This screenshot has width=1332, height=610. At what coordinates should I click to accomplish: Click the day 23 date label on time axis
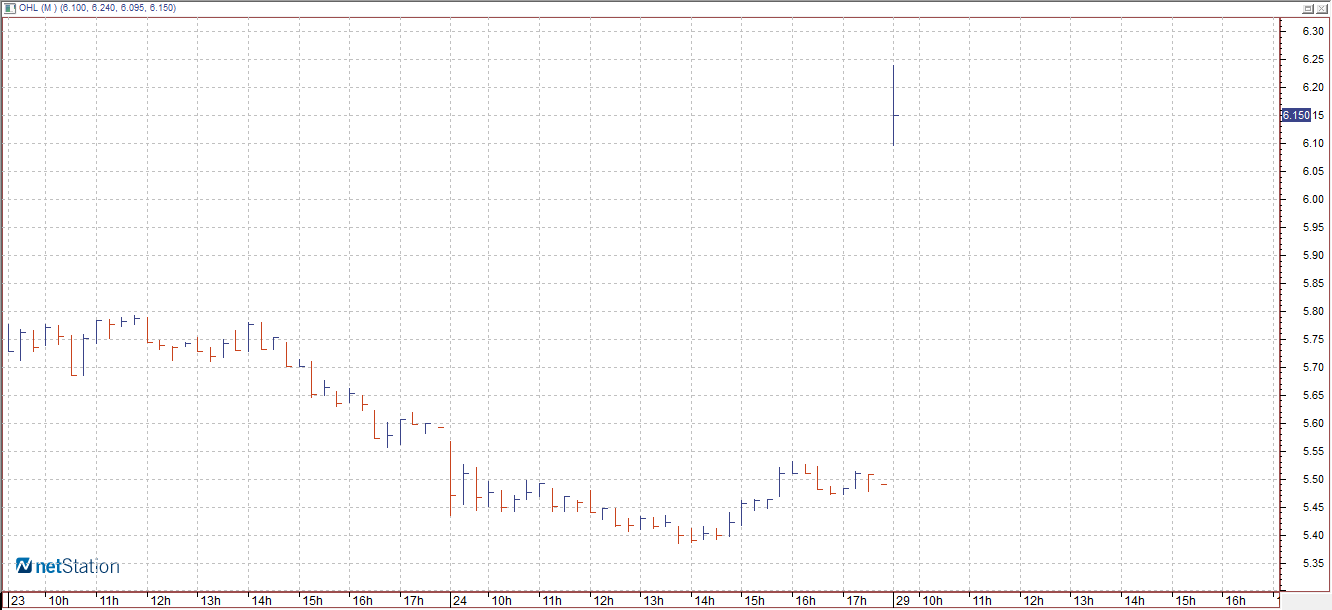coord(17,601)
